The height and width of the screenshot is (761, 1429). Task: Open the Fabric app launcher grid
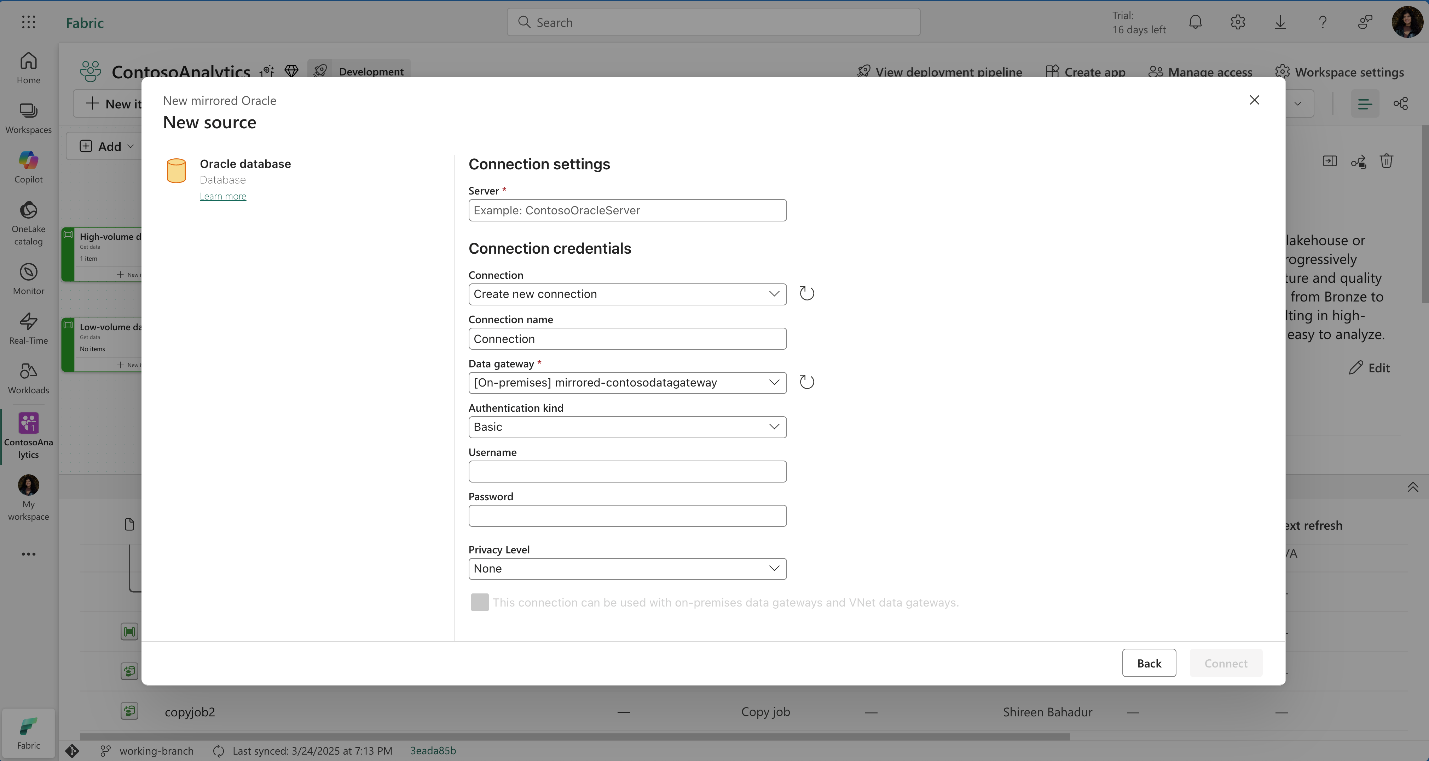click(x=27, y=21)
